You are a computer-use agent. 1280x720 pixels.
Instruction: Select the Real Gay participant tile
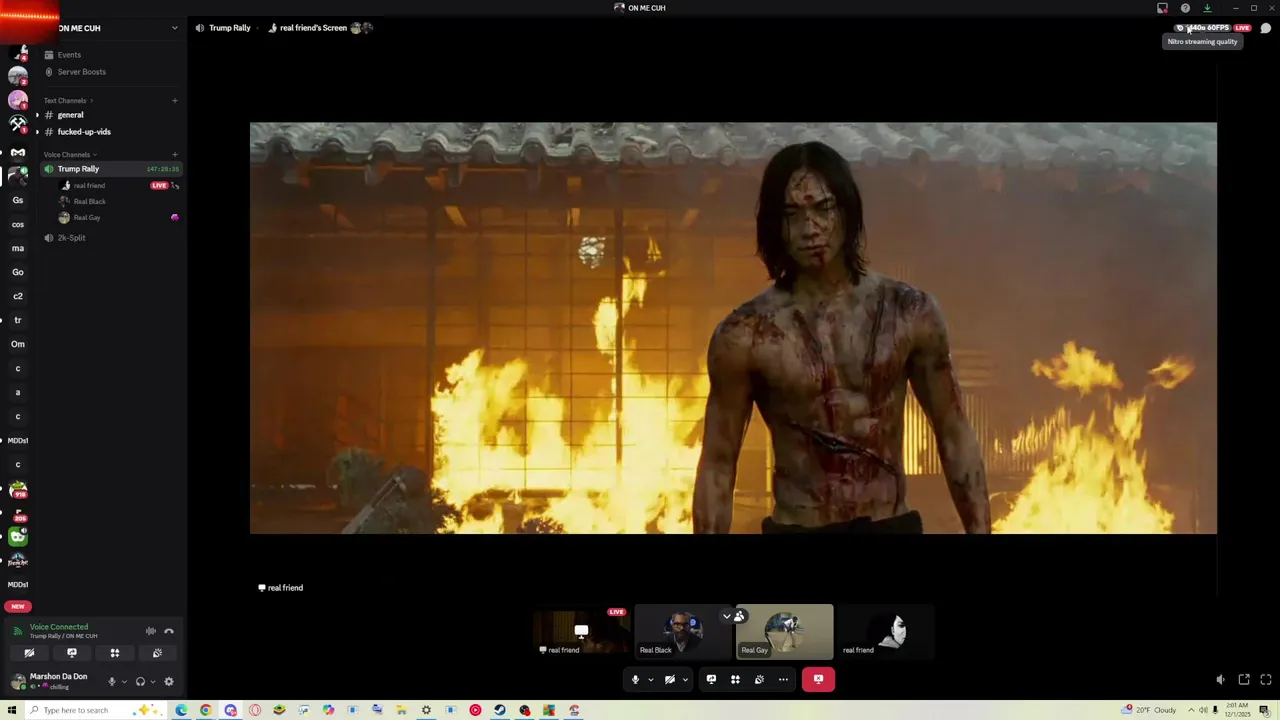(x=784, y=631)
